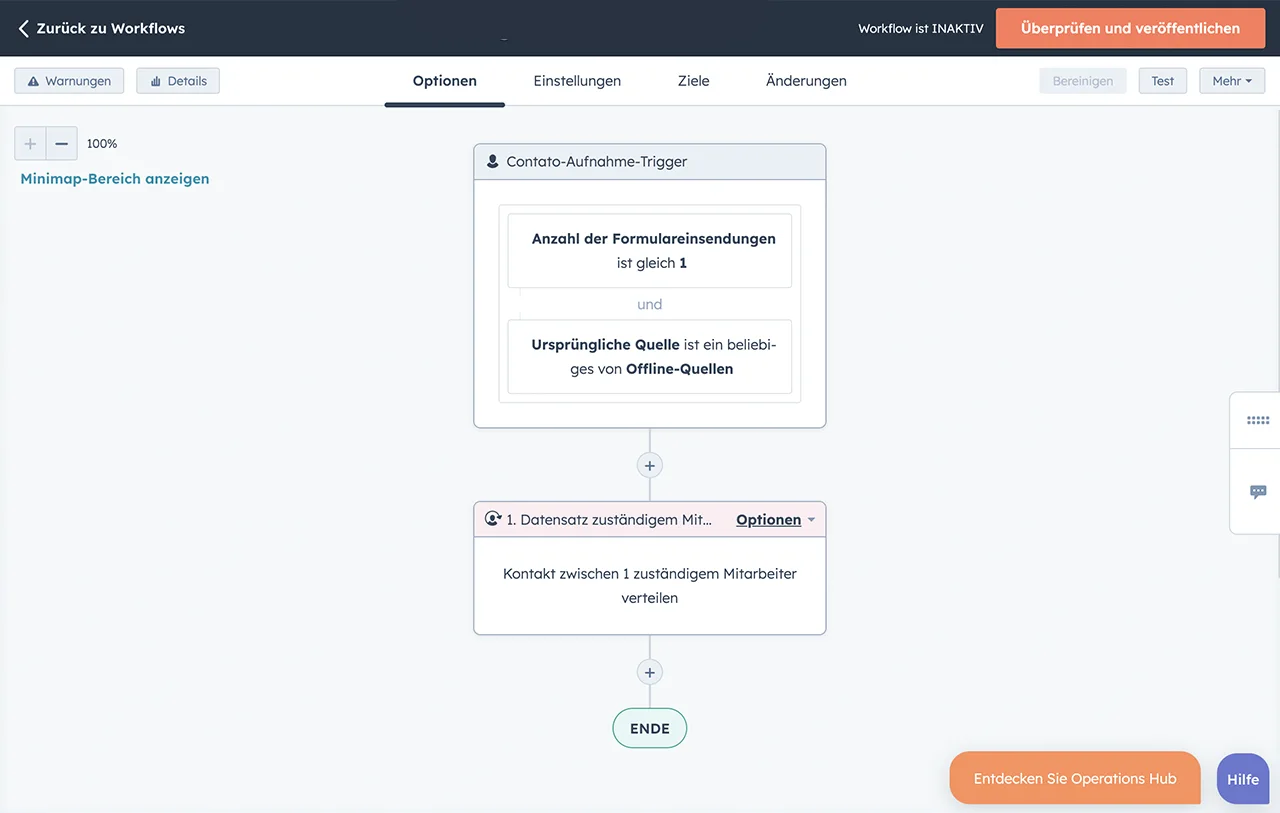Click the 100% zoom level text

coord(102,144)
